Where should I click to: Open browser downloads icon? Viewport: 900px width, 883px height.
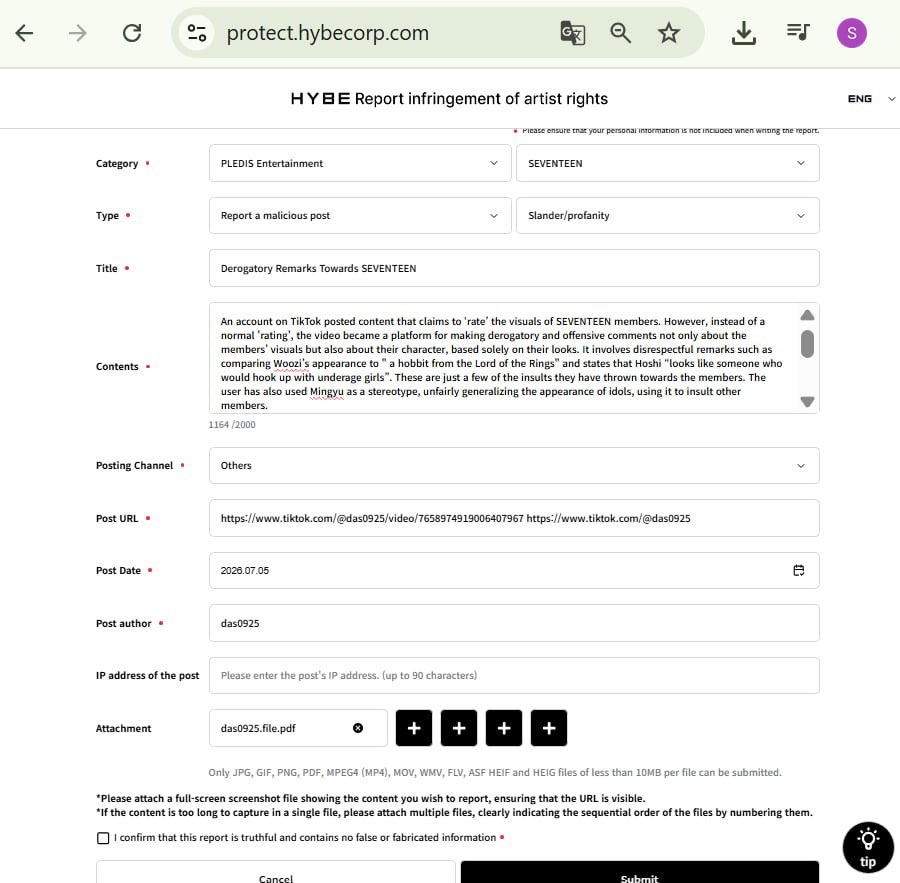pyautogui.click(x=744, y=33)
